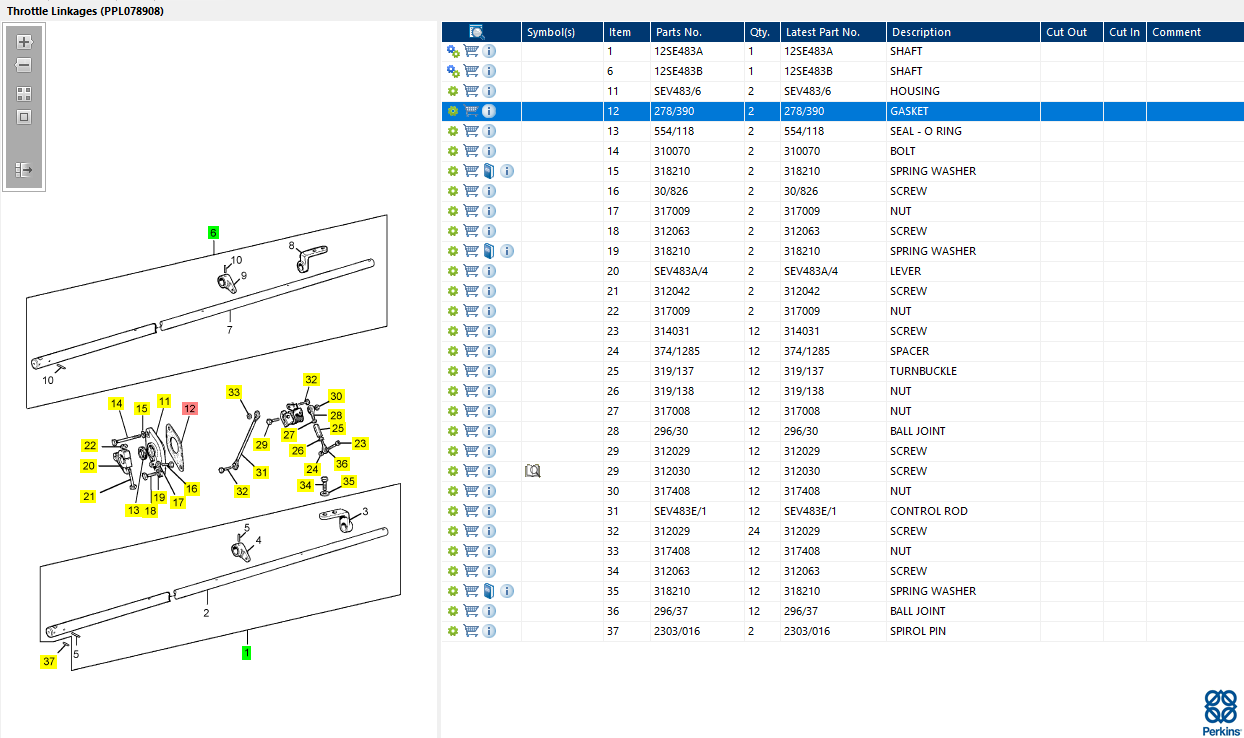Show info for item 11 HOUSING
This screenshot has width=1244, height=738.
coord(489,91)
